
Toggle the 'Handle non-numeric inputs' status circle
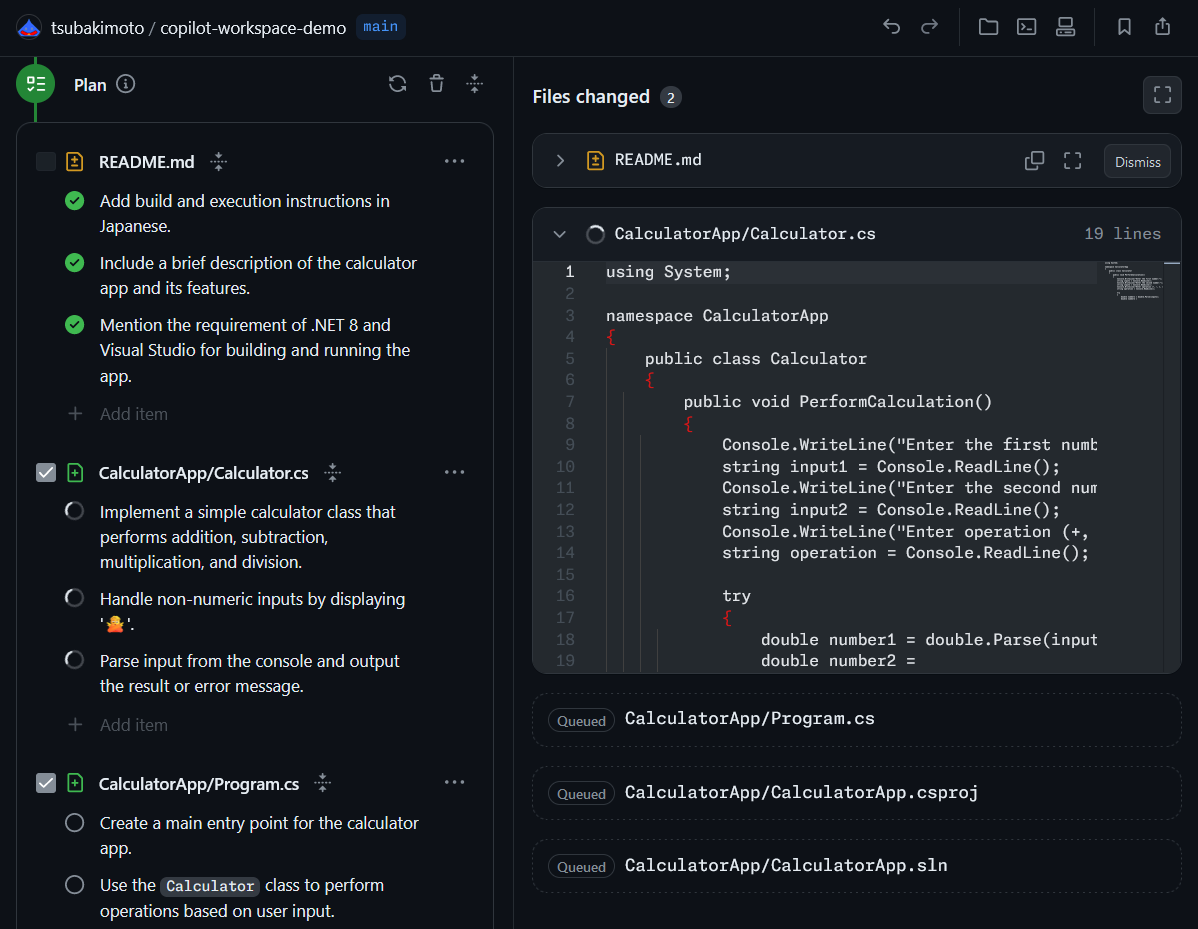75,597
